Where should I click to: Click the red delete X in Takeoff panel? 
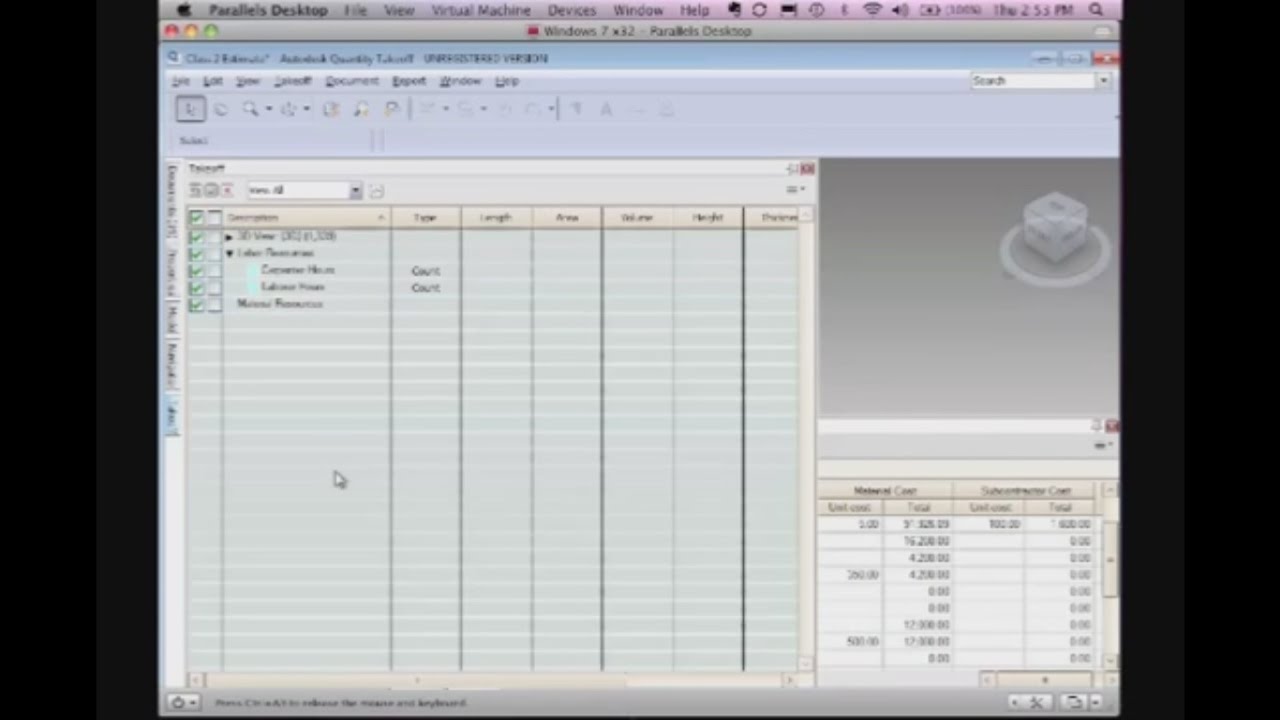[227, 190]
